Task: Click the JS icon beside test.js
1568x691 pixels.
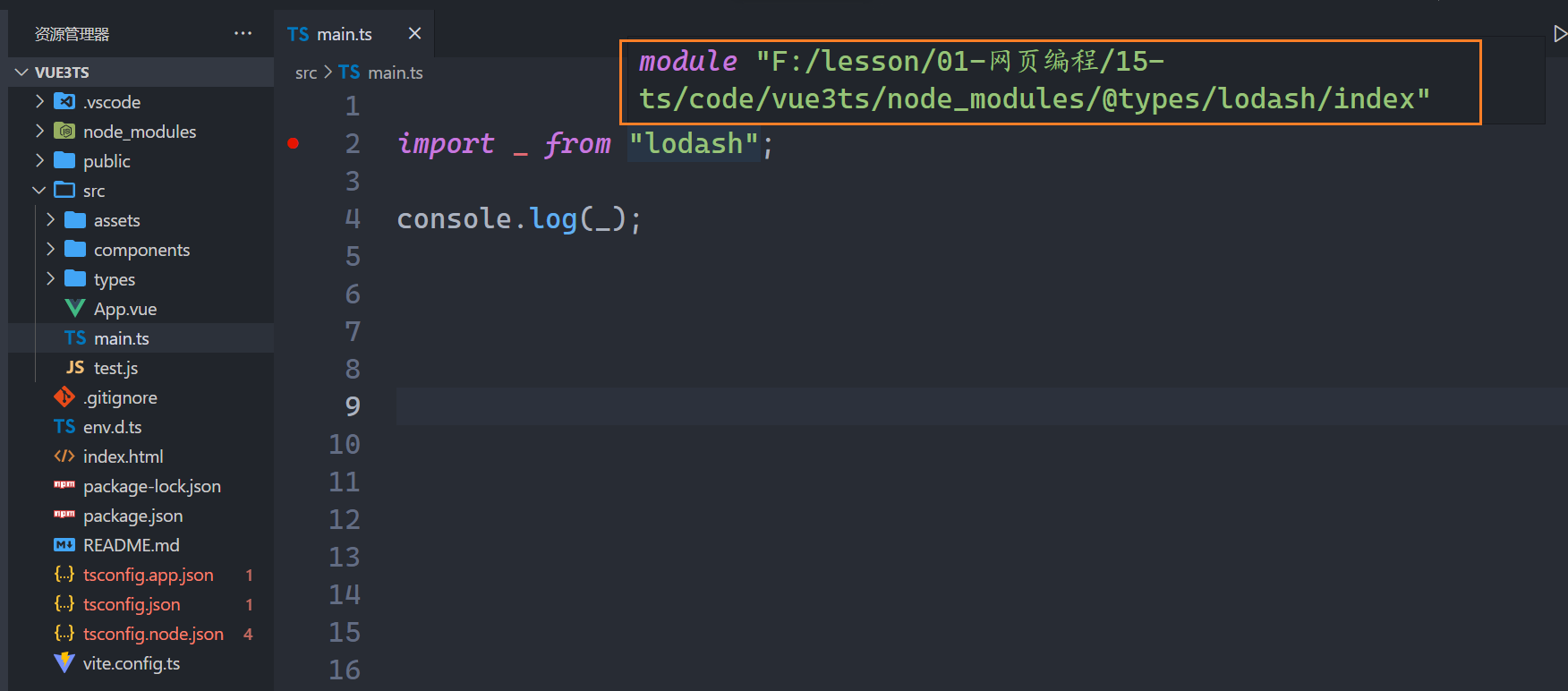Action: pyautogui.click(x=75, y=368)
